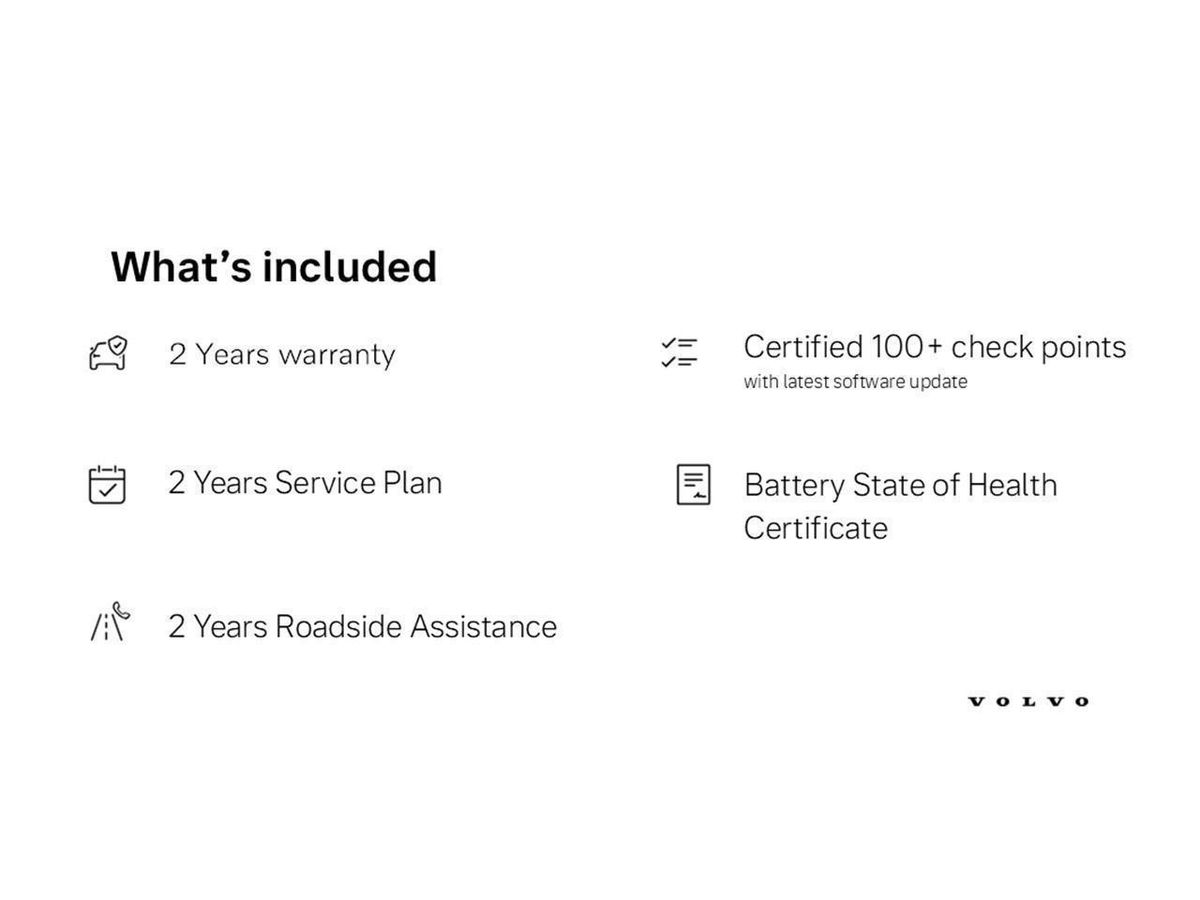Viewport: 1200px width, 900px height.
Task: Select the calendar checkmark Service Plan icon
Action: pos(107,484)
